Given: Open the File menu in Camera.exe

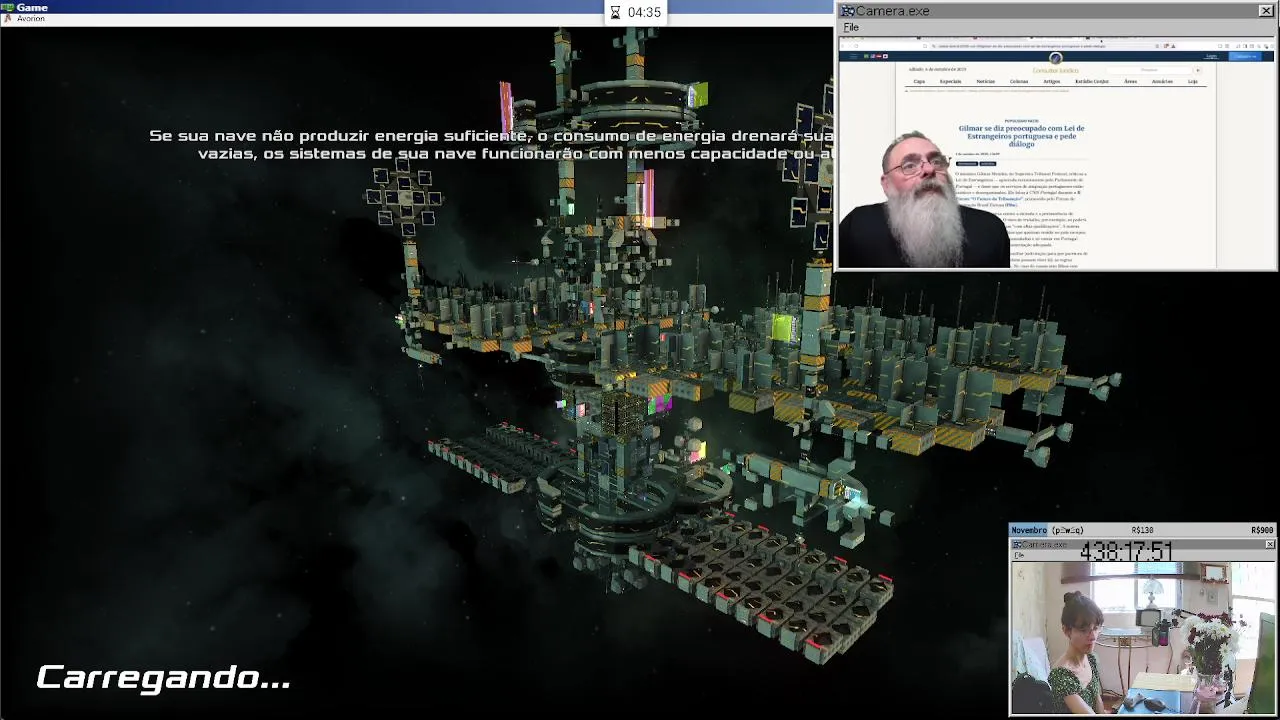Looking at the screenshot, I should click(850, 27).
